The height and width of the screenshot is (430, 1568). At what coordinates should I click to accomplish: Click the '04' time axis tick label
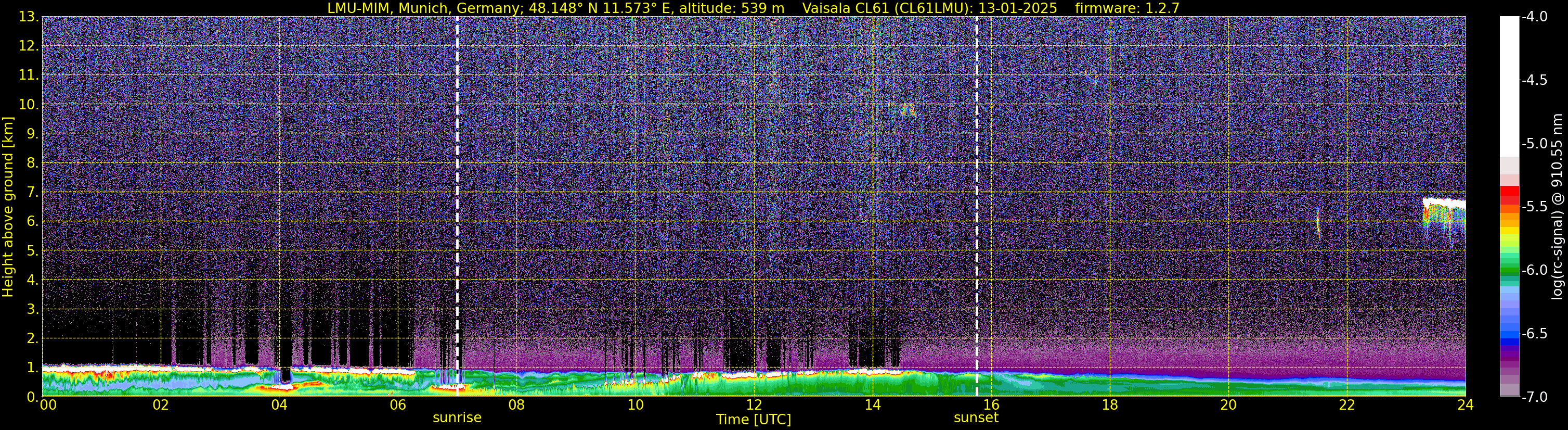tap(279, 404)
